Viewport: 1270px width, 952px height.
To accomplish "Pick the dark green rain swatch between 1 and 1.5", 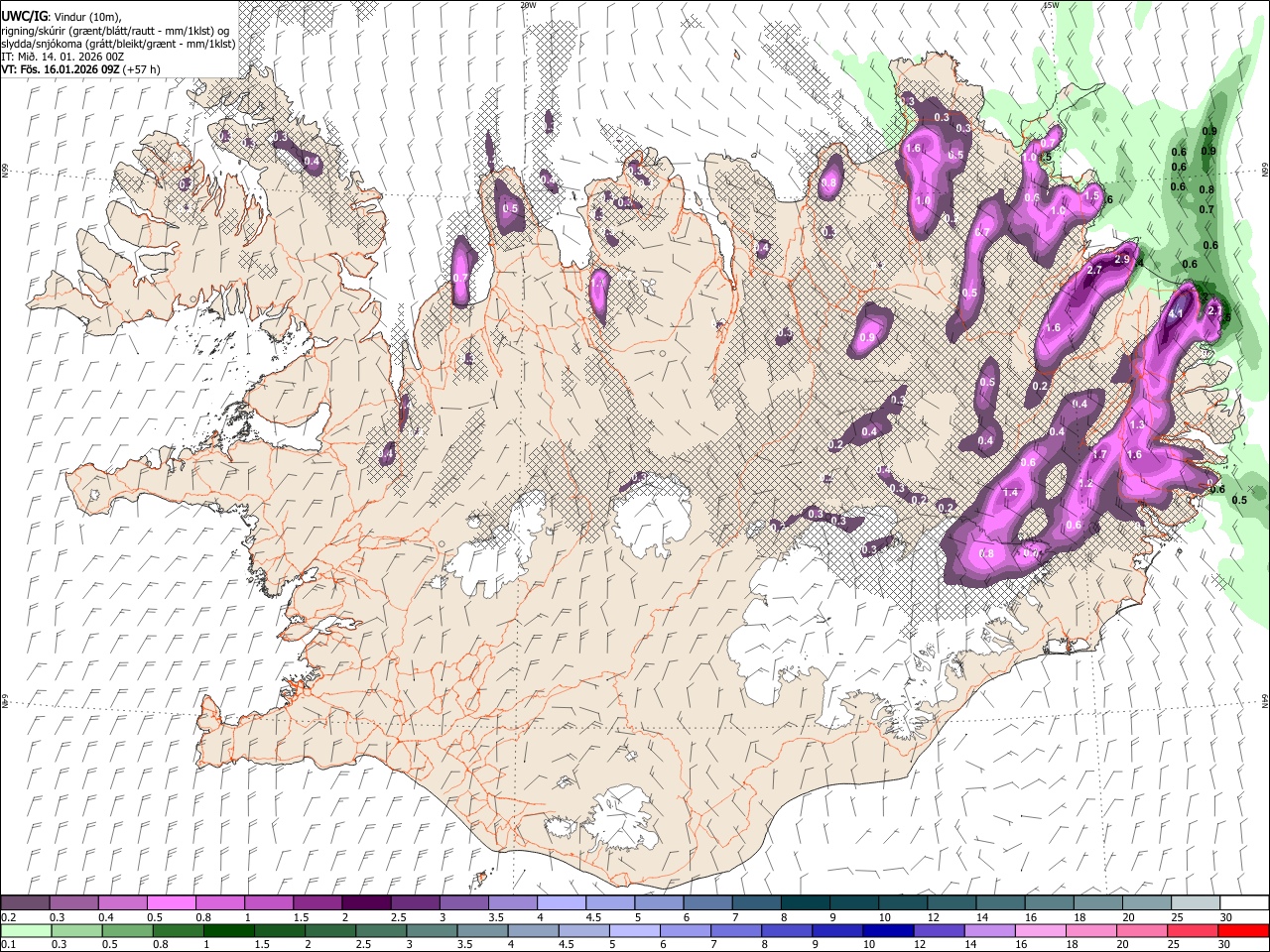I will 229,930.
